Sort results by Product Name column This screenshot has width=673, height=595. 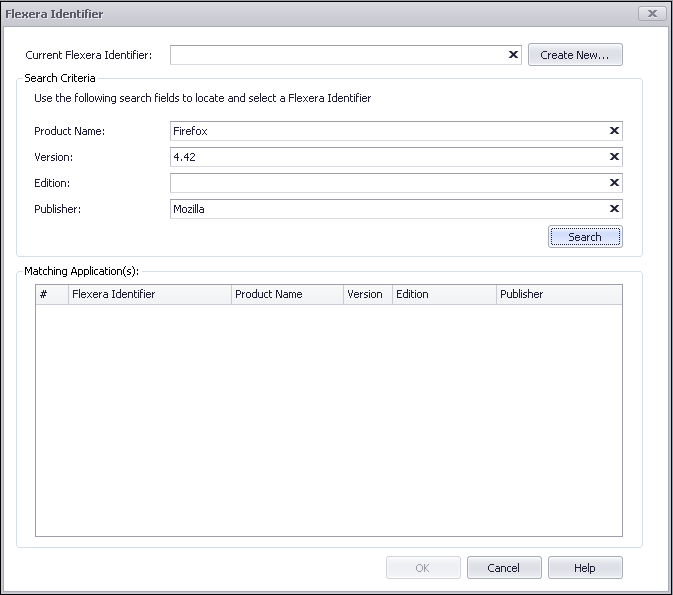[286, 294]
